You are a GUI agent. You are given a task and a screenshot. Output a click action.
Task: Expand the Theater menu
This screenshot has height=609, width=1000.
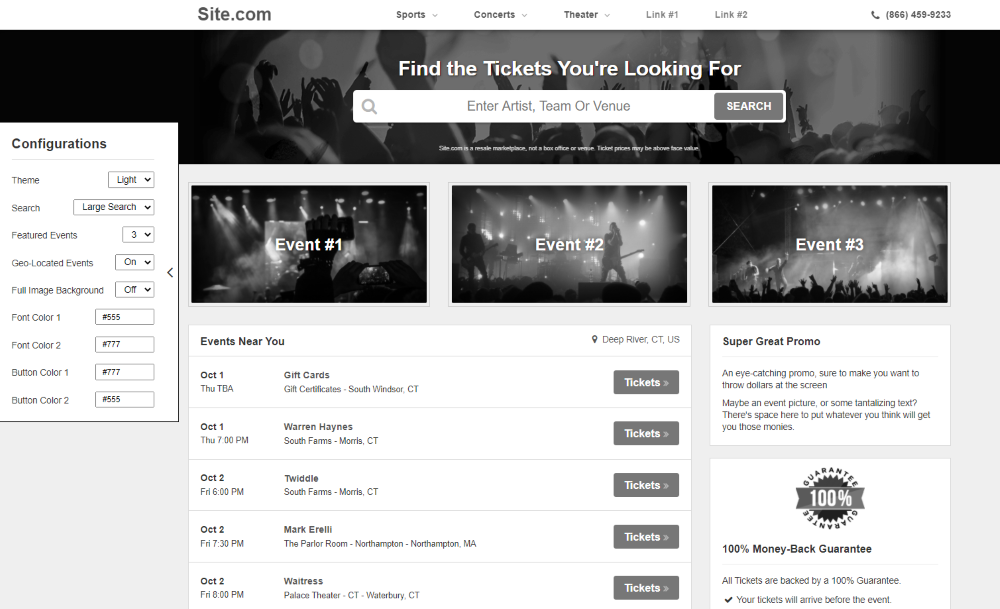click(587, 15)
